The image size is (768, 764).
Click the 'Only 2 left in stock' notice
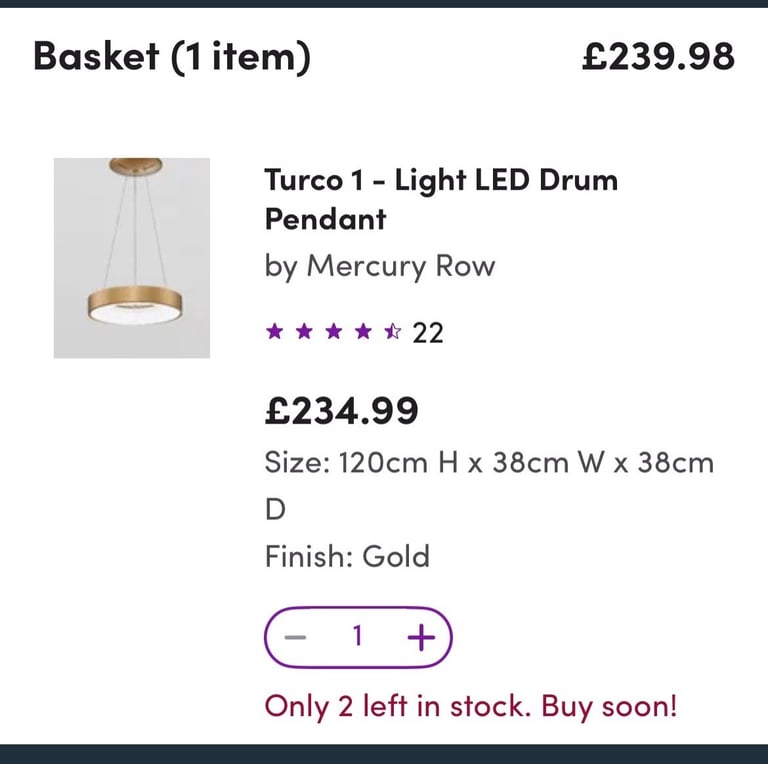point(471,707)
